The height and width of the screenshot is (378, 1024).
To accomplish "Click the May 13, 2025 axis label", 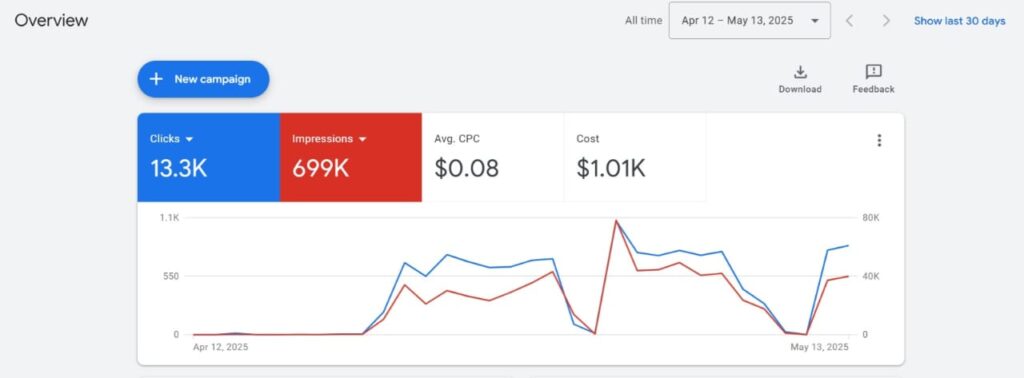I will coord(820,347).
